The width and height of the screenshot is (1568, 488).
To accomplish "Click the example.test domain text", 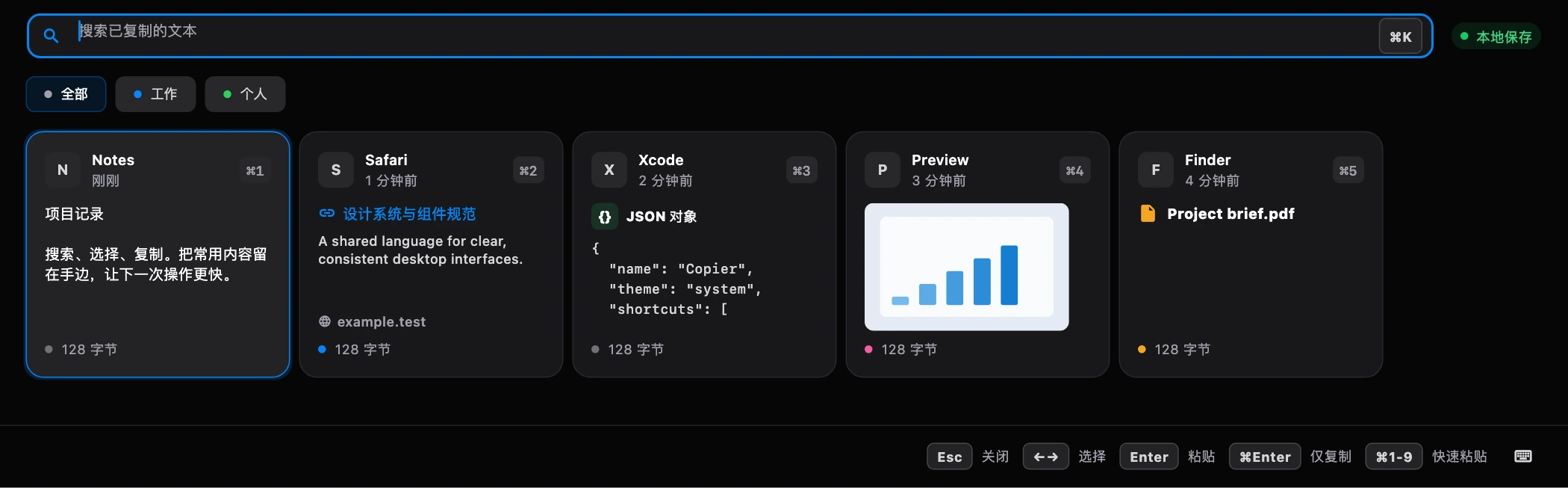I will [382, 322].
